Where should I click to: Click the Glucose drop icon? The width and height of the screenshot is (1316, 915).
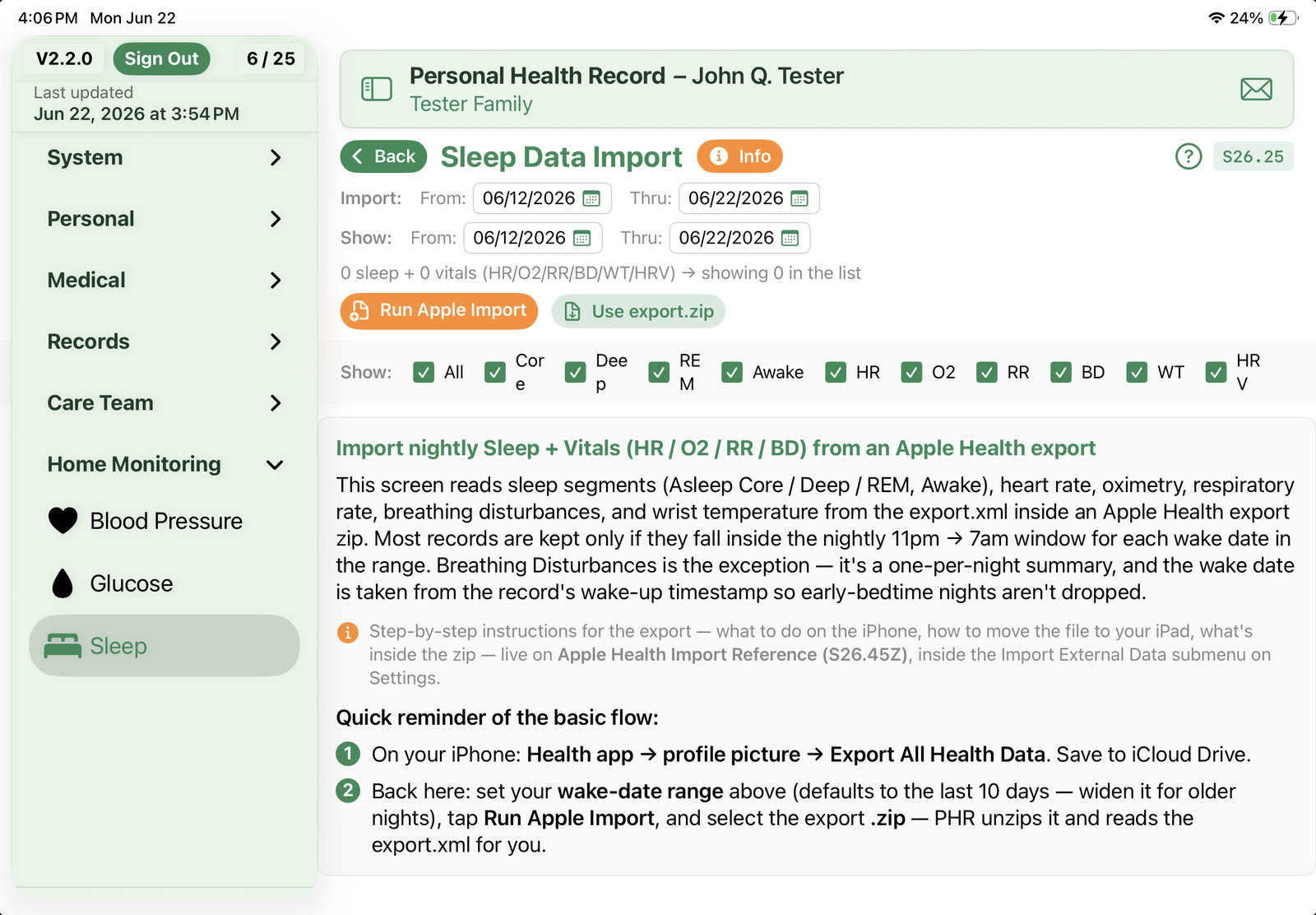pyautogui.click(x=63, y=583)
